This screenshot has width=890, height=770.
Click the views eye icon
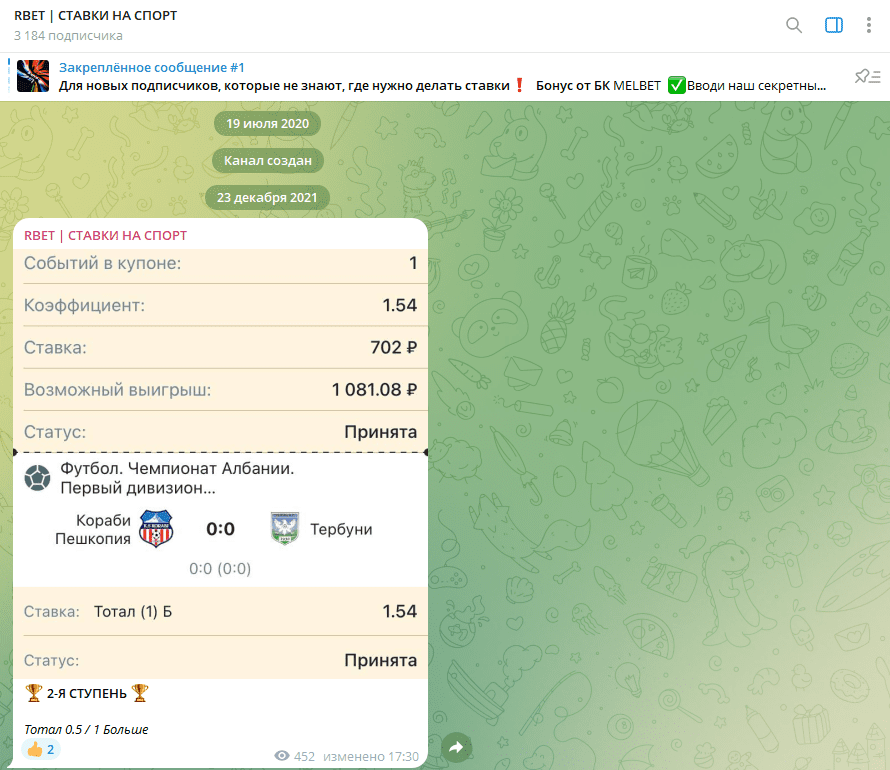pos(282,757)
